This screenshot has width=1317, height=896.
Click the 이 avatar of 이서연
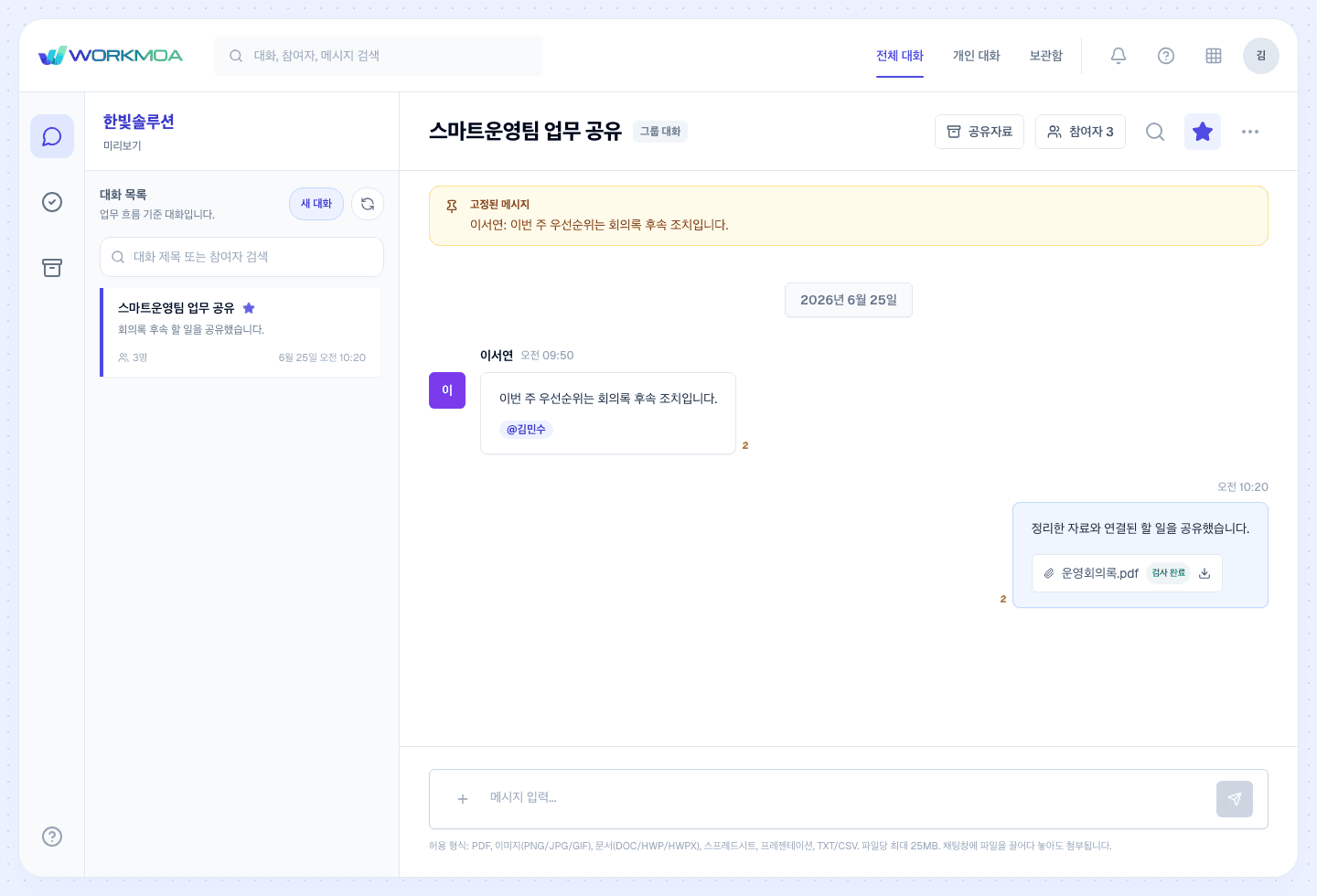click(x=447, y=390)
